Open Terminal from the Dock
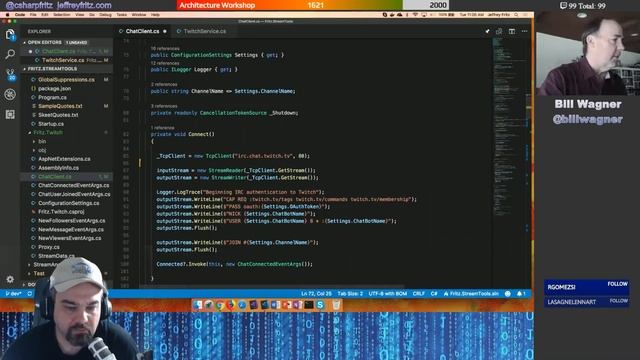Viewport: 640px width, 360px height. pos(309,305)
